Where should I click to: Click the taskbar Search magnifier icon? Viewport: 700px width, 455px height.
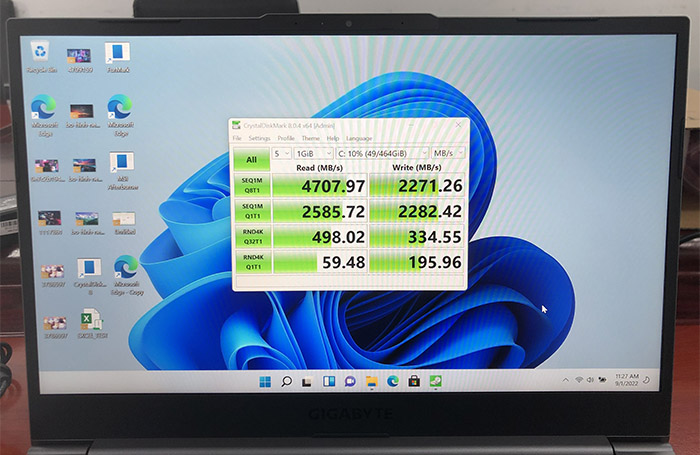click(x=286, y=381)
